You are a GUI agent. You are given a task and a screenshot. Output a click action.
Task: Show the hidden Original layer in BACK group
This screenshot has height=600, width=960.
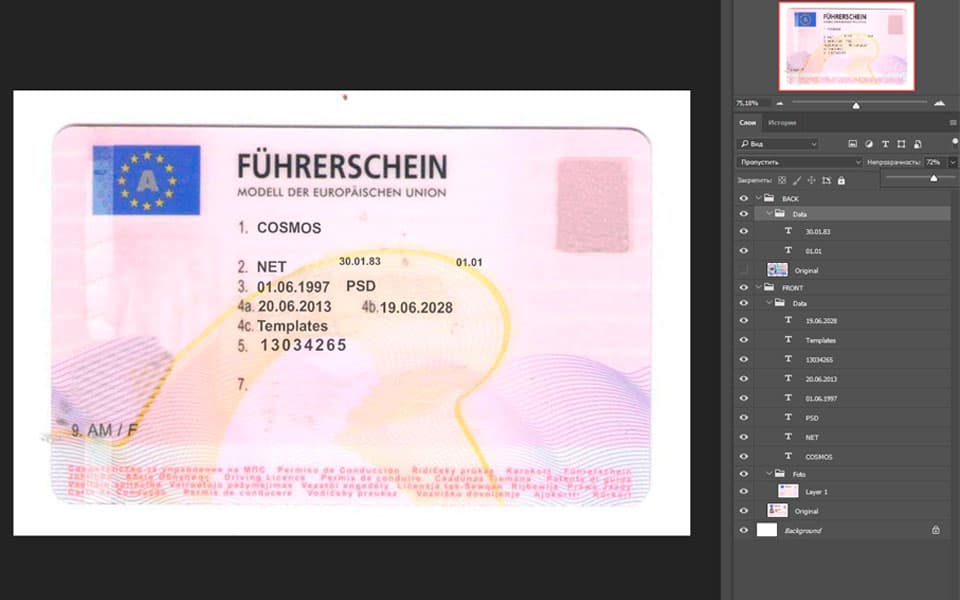743,270
